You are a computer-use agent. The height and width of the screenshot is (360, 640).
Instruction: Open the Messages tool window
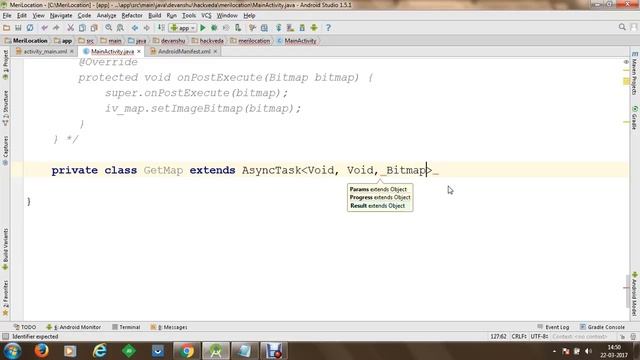pyautogui.click(x=169, y=327)
